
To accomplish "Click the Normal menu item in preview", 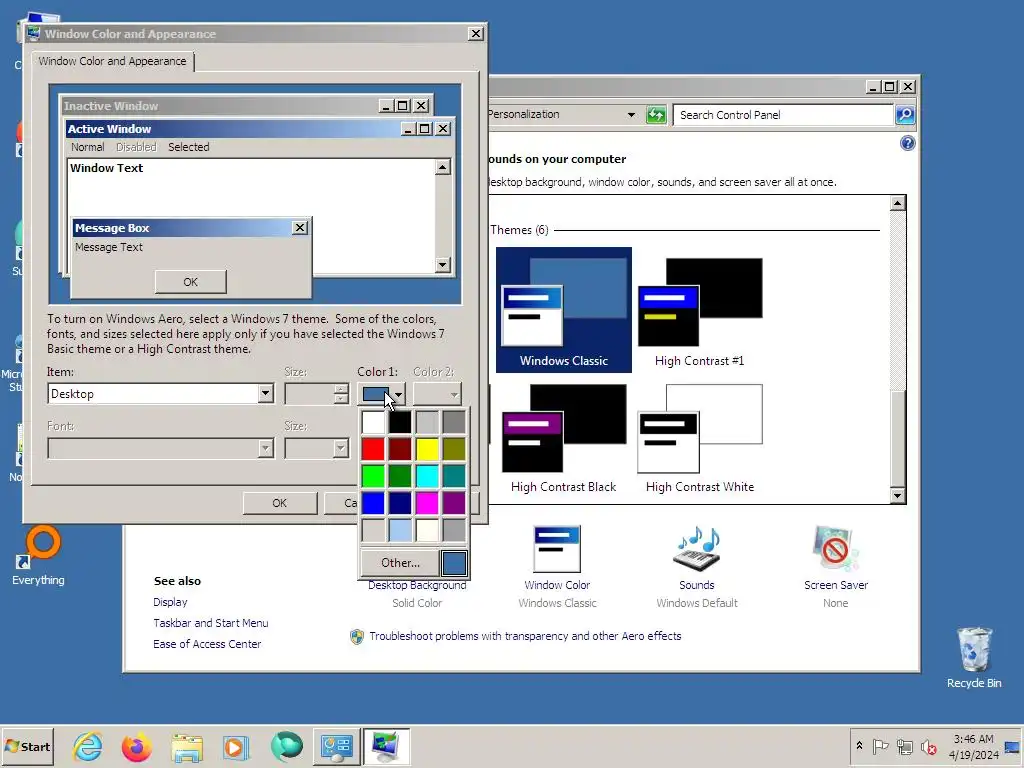I will [x=88, y=147].
